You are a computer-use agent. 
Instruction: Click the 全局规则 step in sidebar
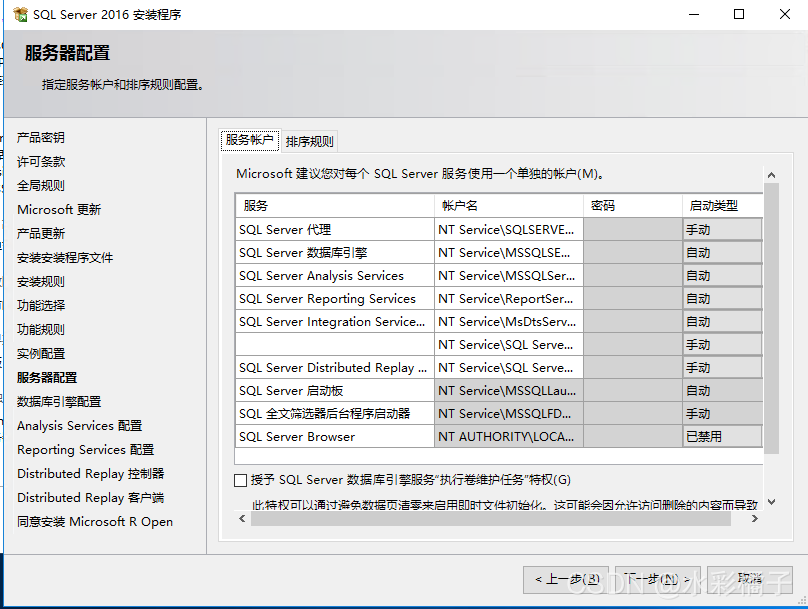tap(41, 185)
